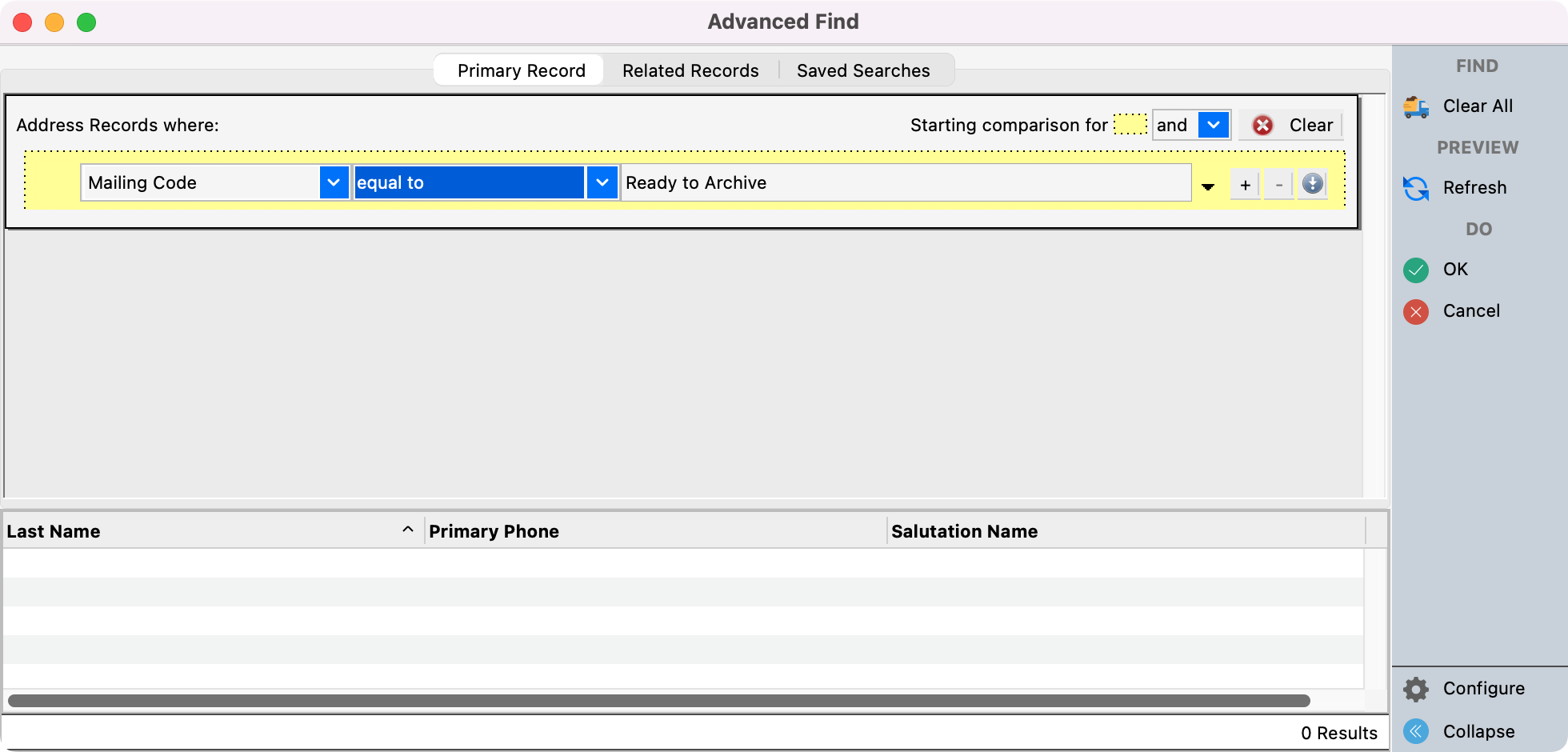This screenshot has height=752, width=1568.
Task: Click the Refresh preview icon
Action: (x=1415, y=188)
